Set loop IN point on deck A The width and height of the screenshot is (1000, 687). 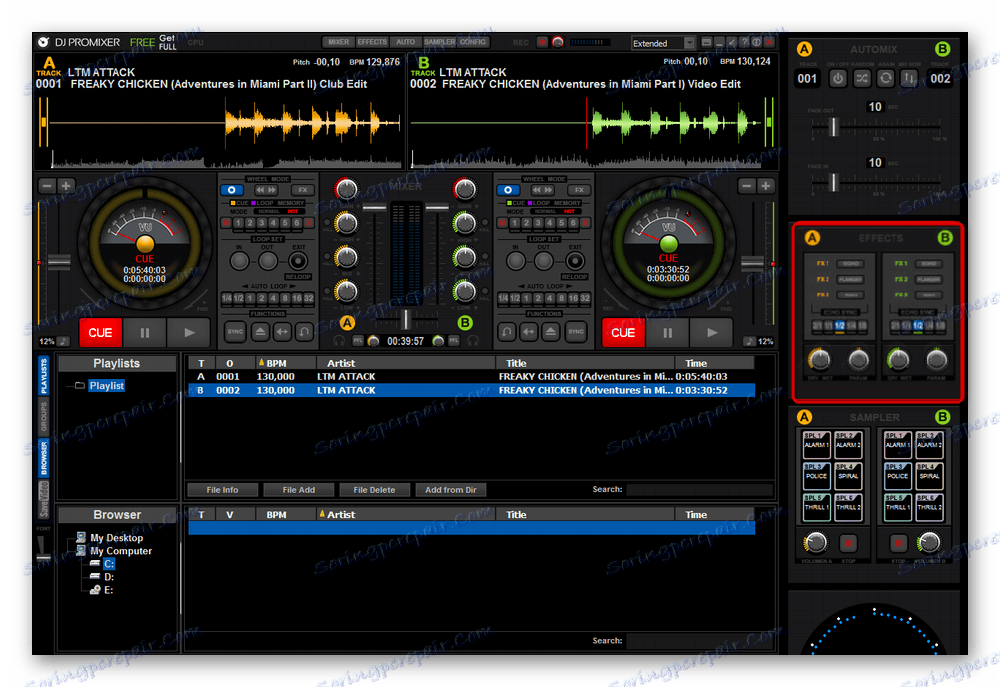tap(240, 261)
